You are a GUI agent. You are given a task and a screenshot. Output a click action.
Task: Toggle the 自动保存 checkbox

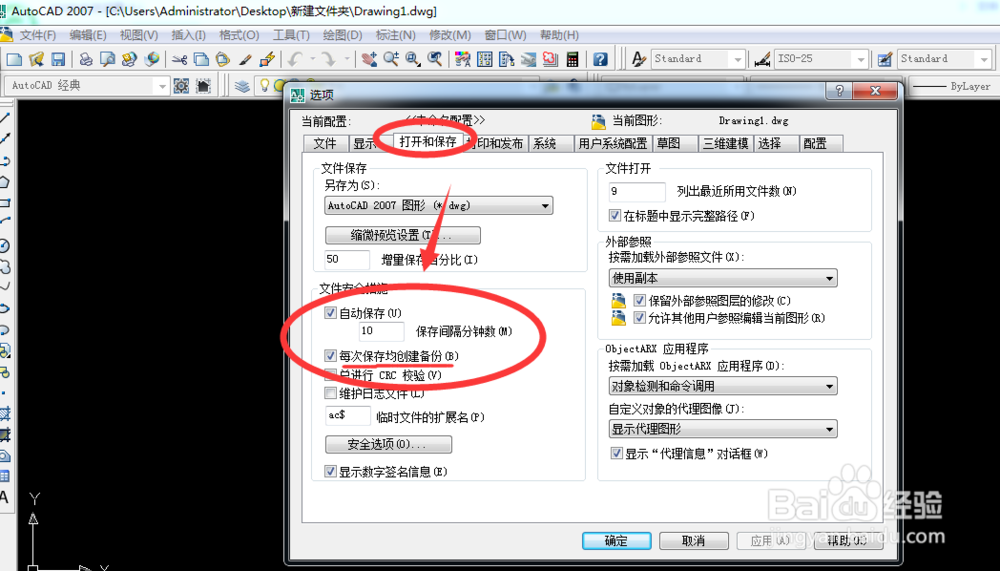pyautogui.click(x=330, y=313)
